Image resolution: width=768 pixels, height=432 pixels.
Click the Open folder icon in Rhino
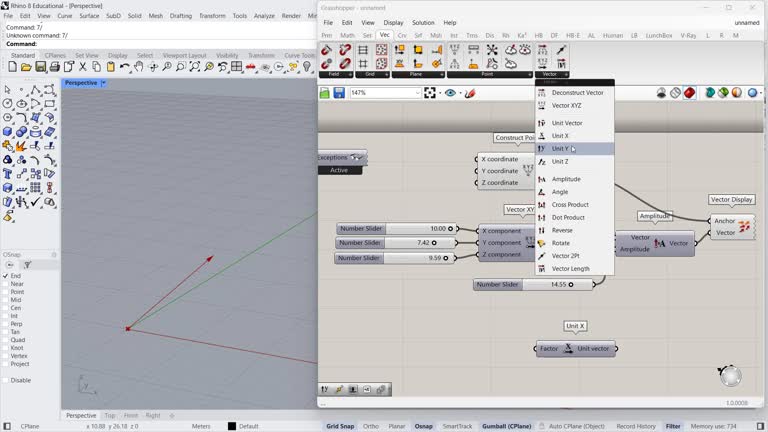pyautogui.click(x=26, y=67)
